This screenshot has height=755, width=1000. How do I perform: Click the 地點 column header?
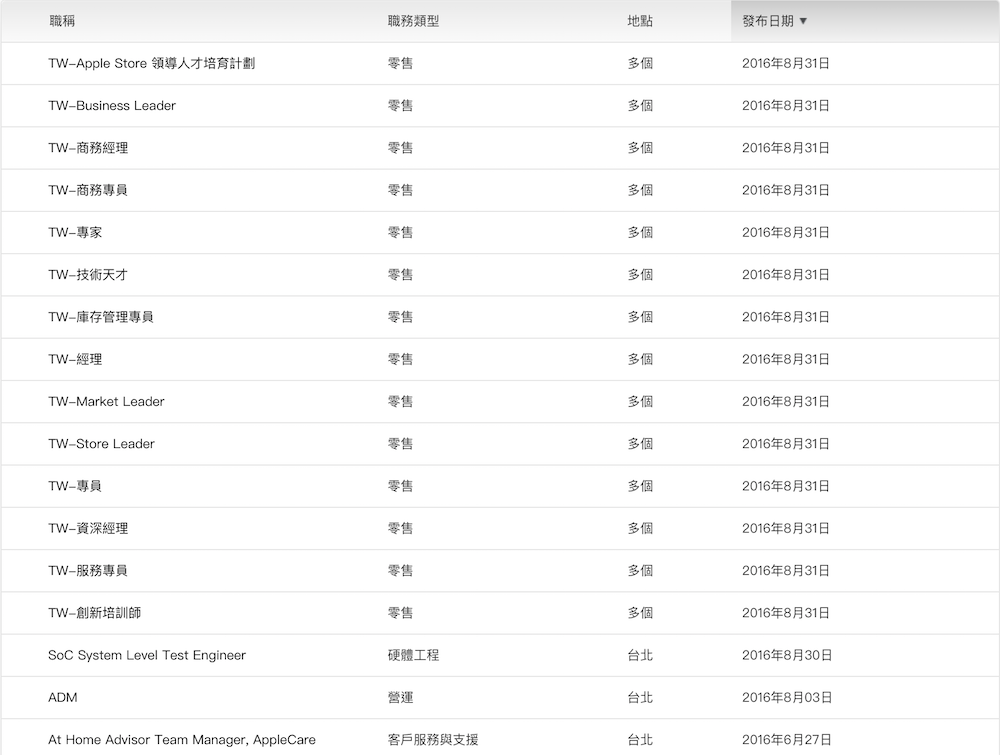(640, 21)
